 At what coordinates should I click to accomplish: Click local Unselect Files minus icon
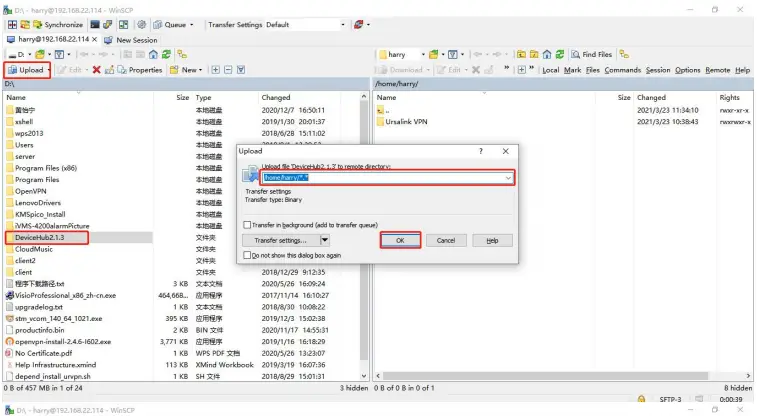coord(228,70)
